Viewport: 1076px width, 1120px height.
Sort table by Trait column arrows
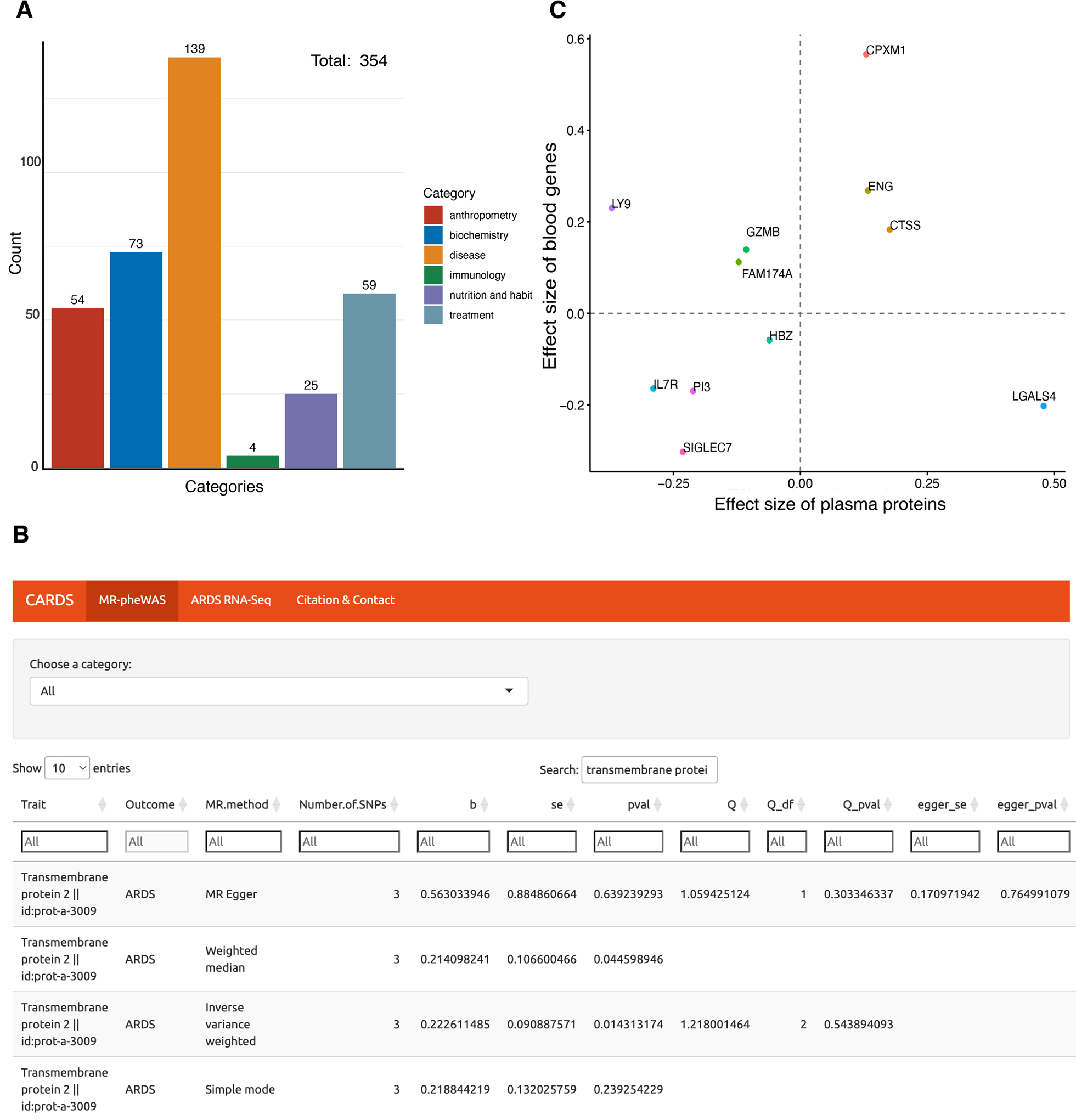(x=102, y=804)
